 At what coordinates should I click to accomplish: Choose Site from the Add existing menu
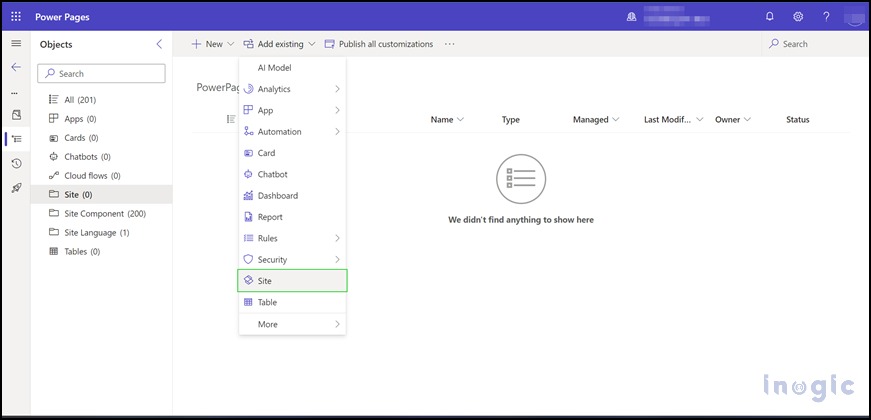(x=292, y=281)
